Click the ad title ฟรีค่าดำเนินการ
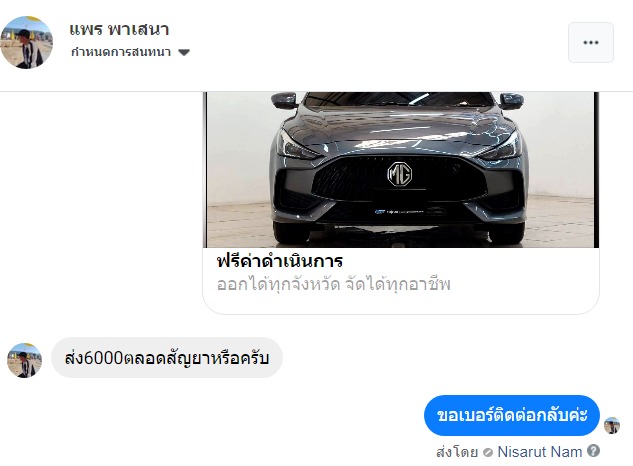This screenshot has width=633, height=466. click(x=280, y=261)
